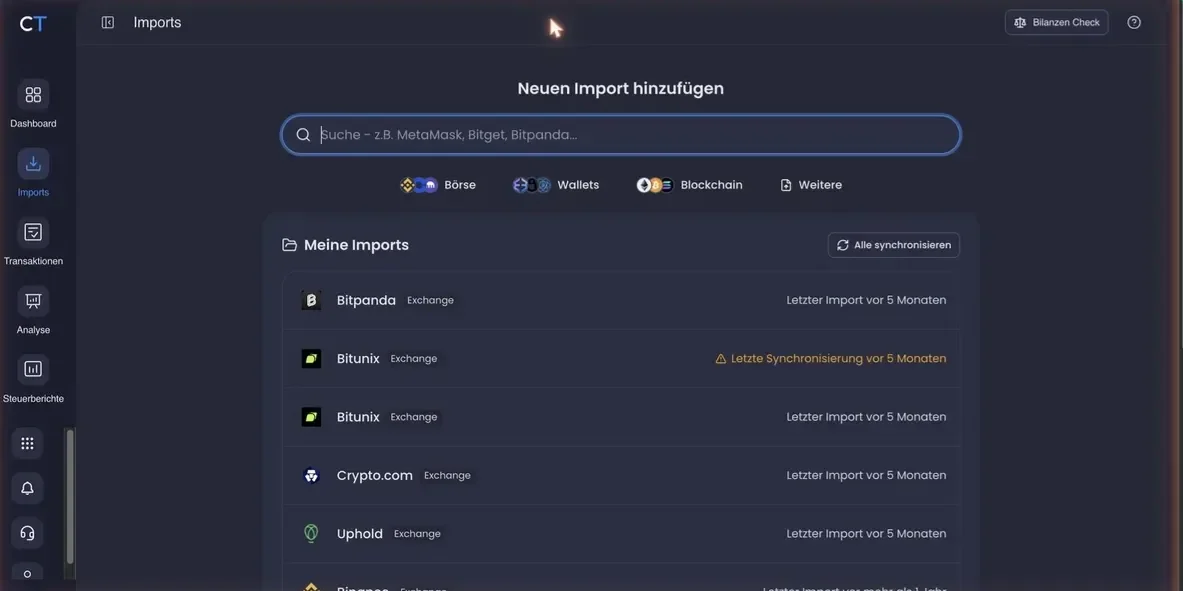Click the Bitpanda logo icon
The height and width of the screenshot is (591, 1183).
point(312,300)
